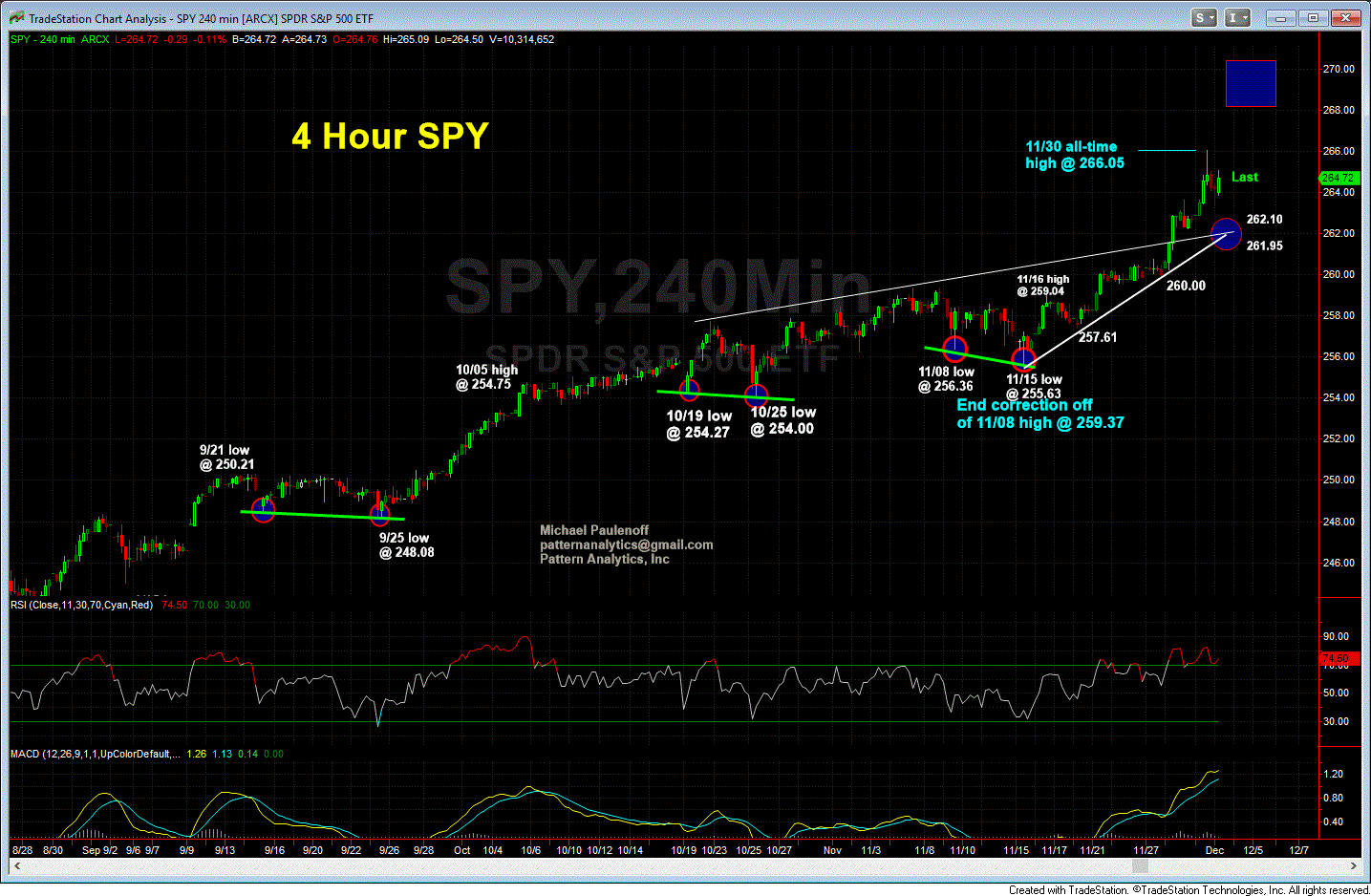
Task: Maximize the Chart Analysis window
Action: (x=1314, y=18)
